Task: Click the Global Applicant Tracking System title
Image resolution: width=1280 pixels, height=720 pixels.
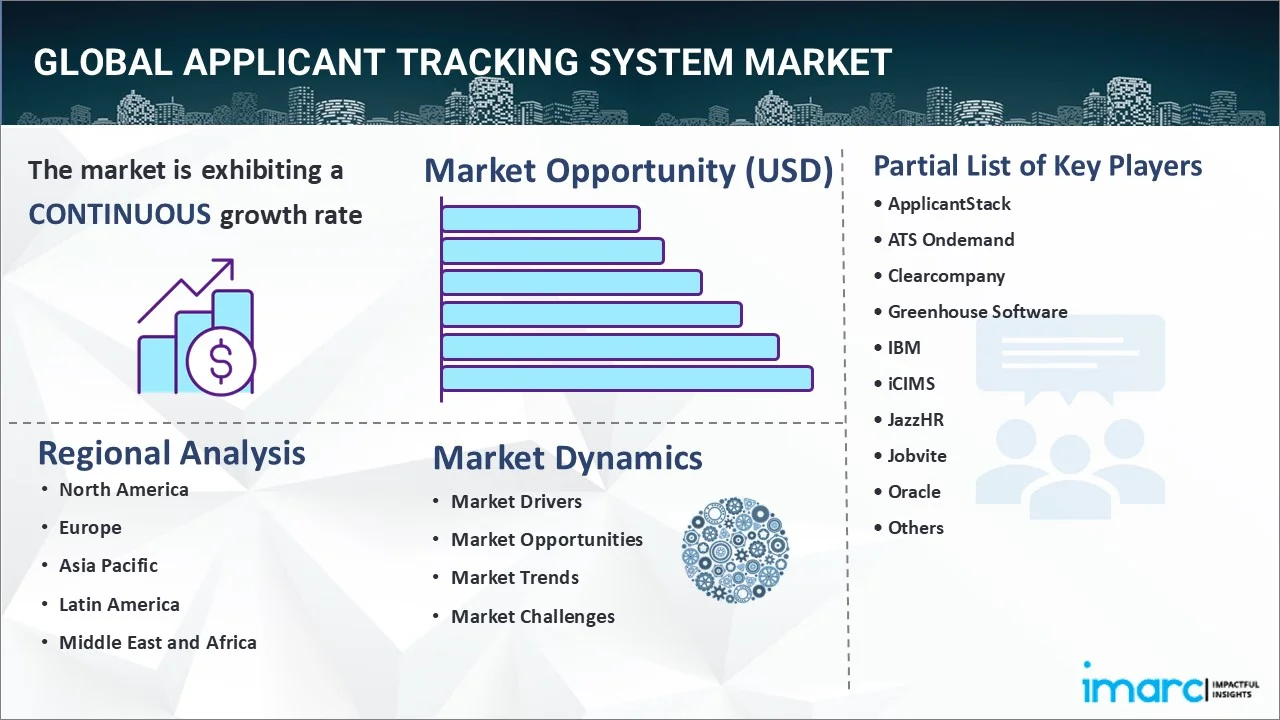Action: click(x=462, y=62)
